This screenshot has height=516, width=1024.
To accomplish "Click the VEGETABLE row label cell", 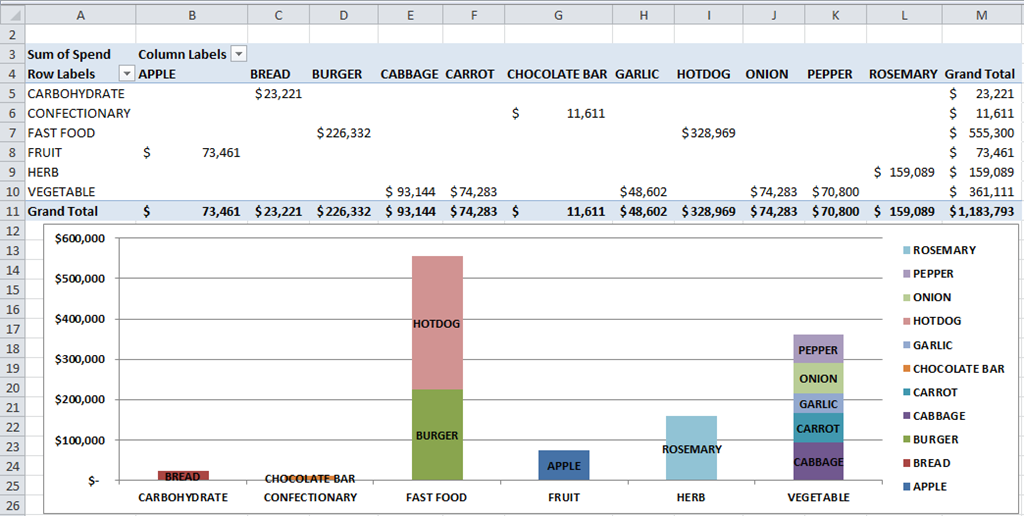I will tap(80, 191).
